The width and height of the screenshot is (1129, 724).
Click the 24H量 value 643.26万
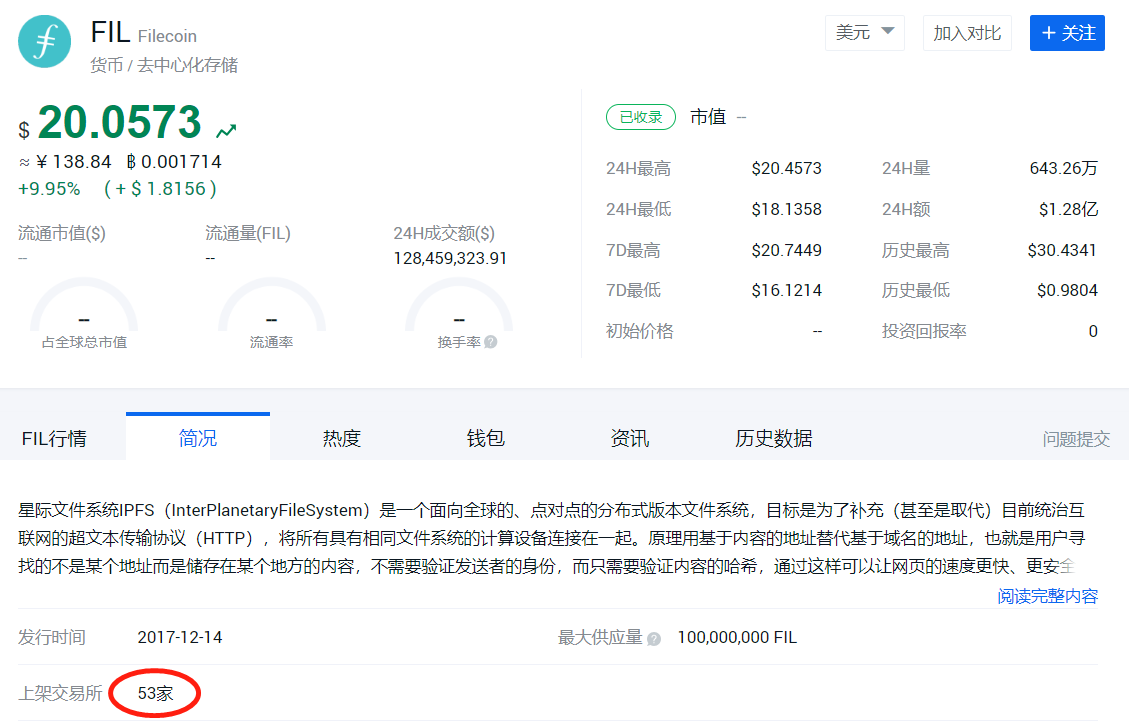coord(1063,168)
